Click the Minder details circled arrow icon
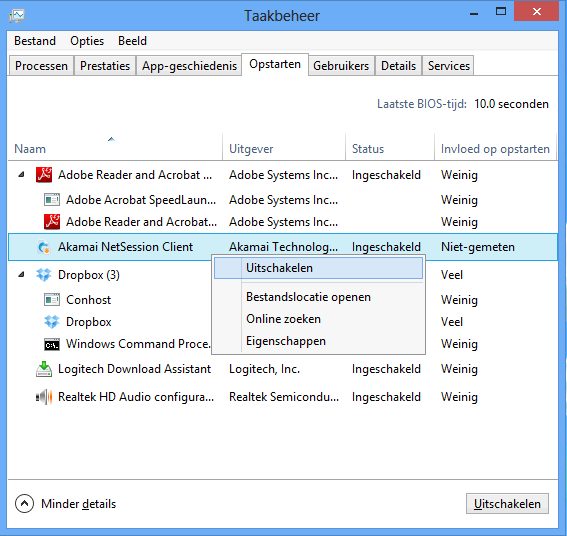567x536 pixels. 24,503
